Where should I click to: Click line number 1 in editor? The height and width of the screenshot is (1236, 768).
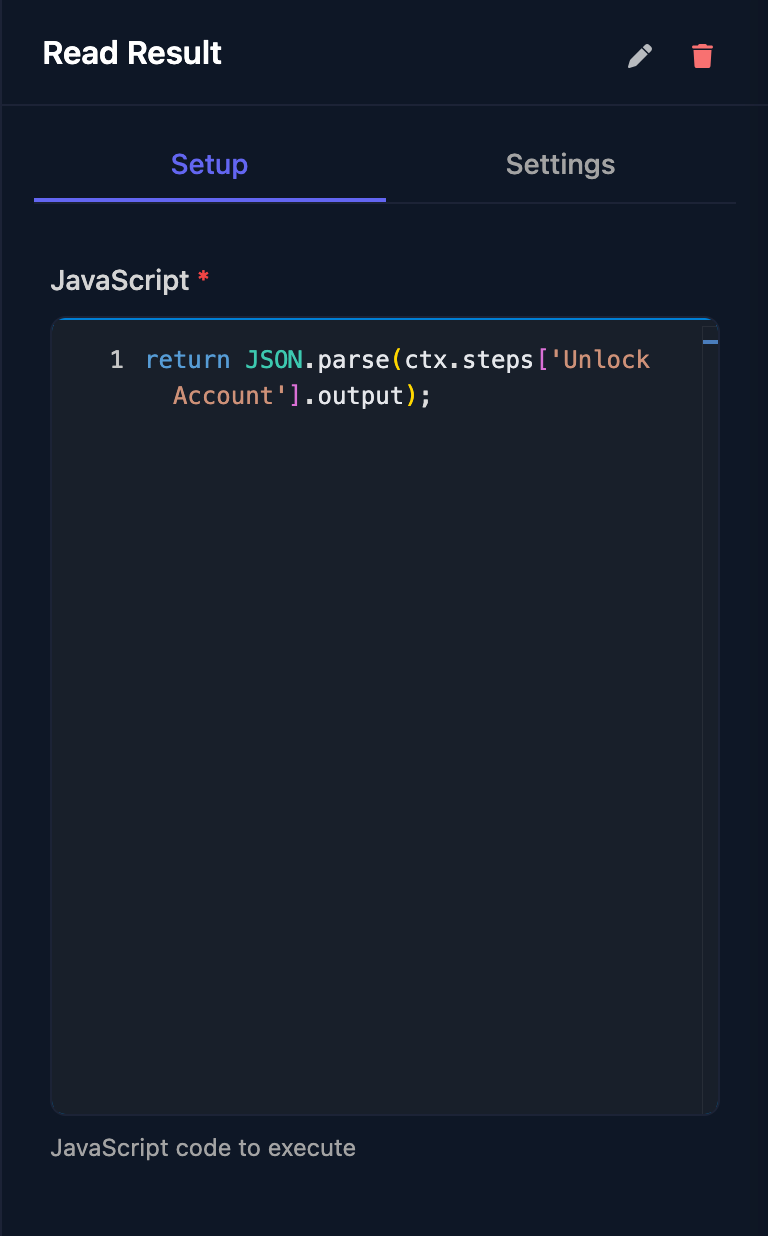117,360
